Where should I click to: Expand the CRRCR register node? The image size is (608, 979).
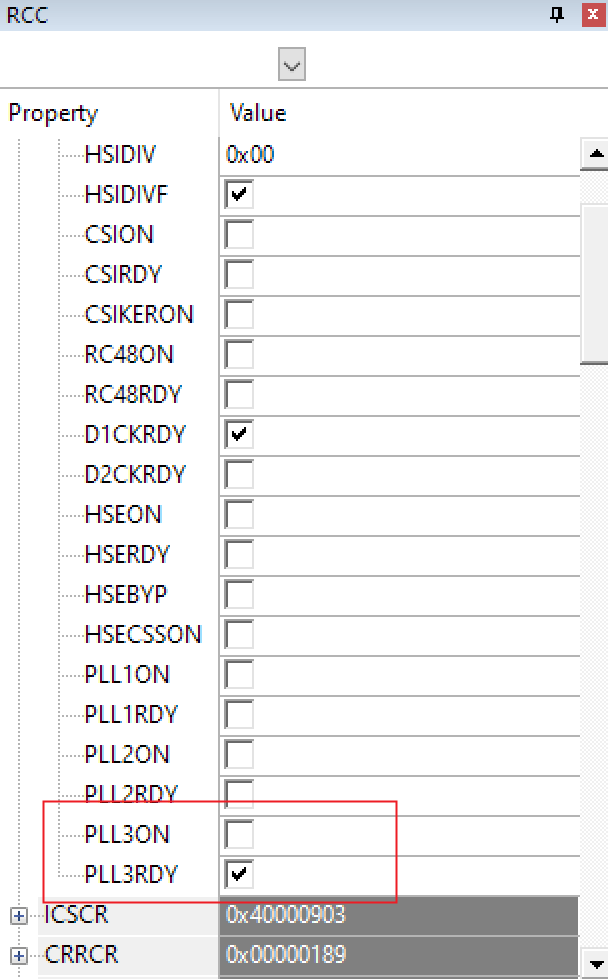[x=18, y=955]
